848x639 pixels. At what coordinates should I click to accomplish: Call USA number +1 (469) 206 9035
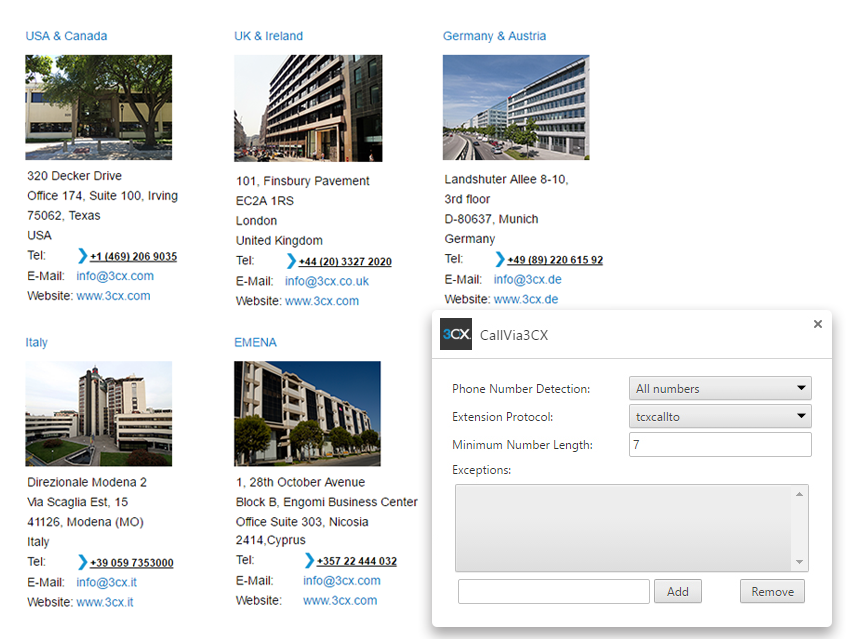pos(133,256)
